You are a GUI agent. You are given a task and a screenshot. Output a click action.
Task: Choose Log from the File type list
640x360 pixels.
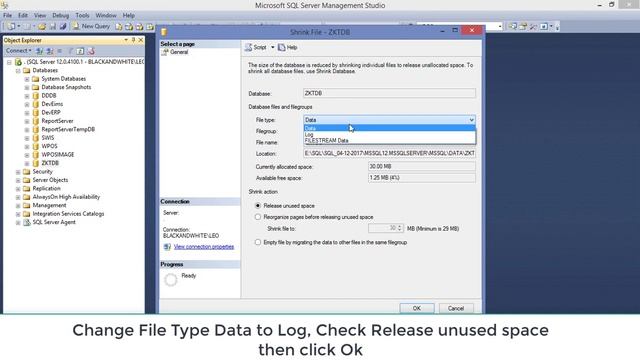click(389, 134)
